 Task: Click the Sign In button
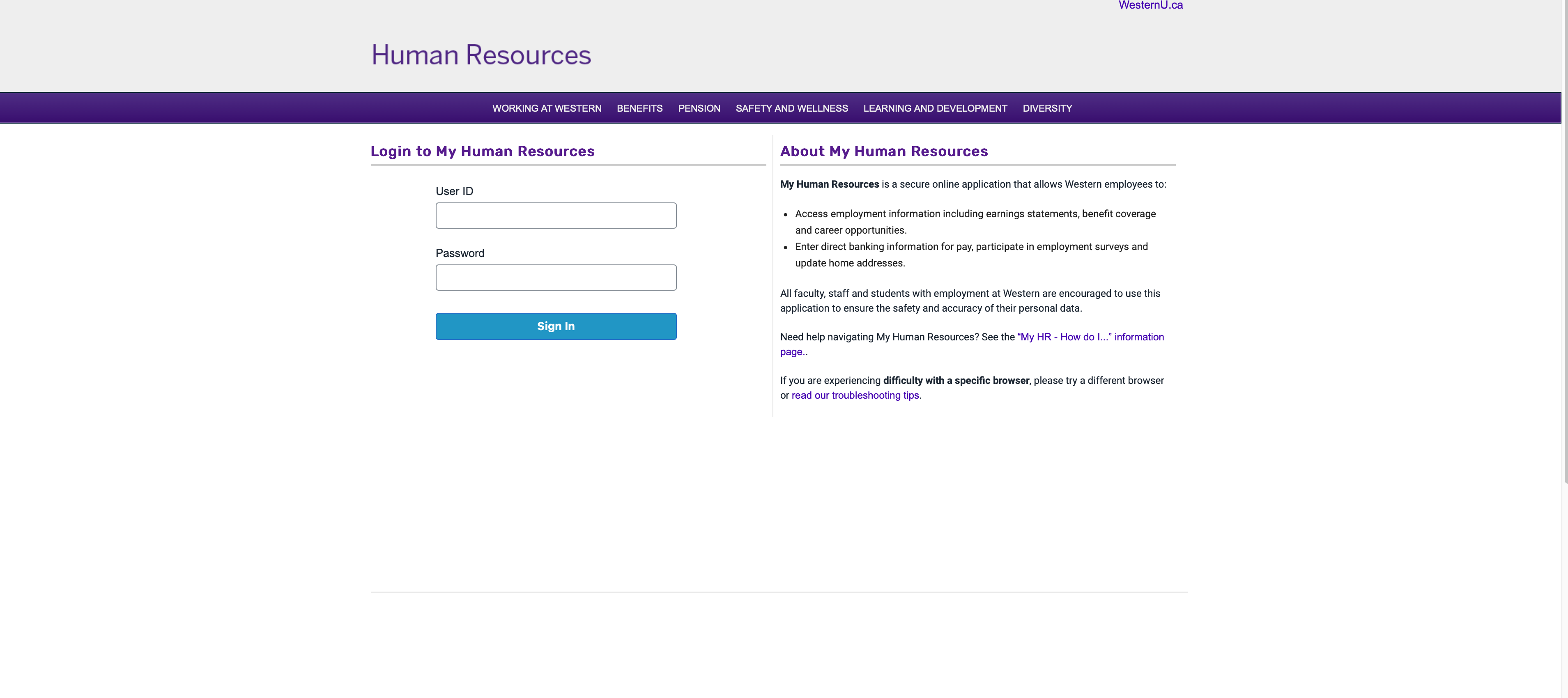point(556,326)
